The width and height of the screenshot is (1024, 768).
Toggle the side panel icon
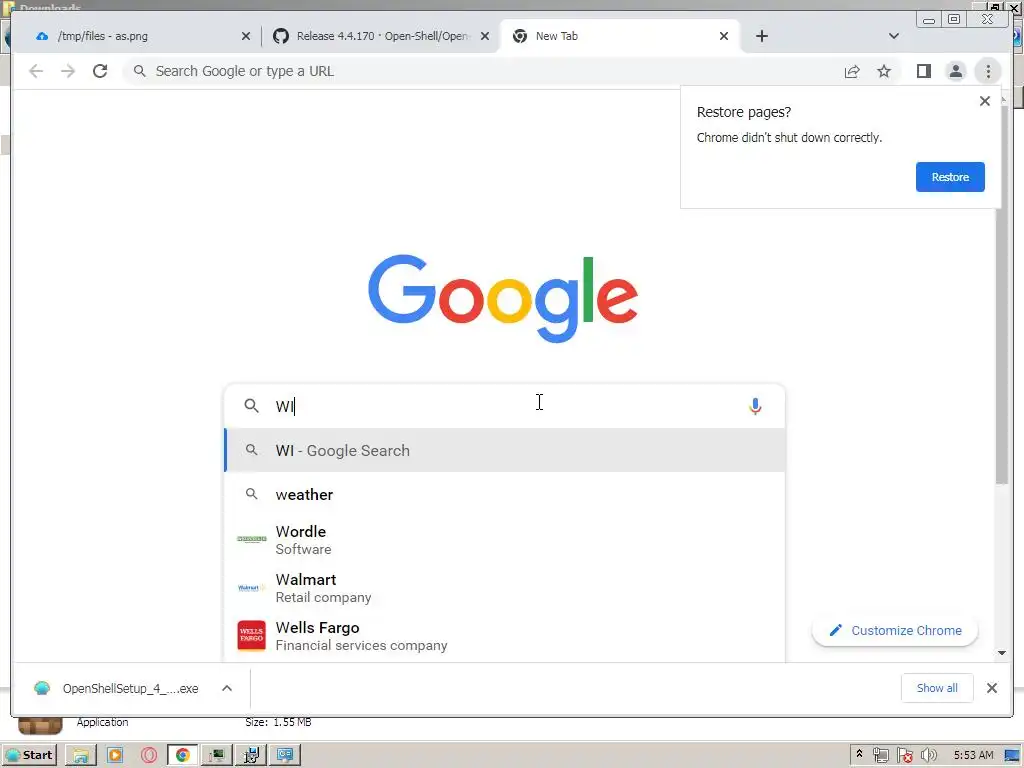[x=923, y=71]
